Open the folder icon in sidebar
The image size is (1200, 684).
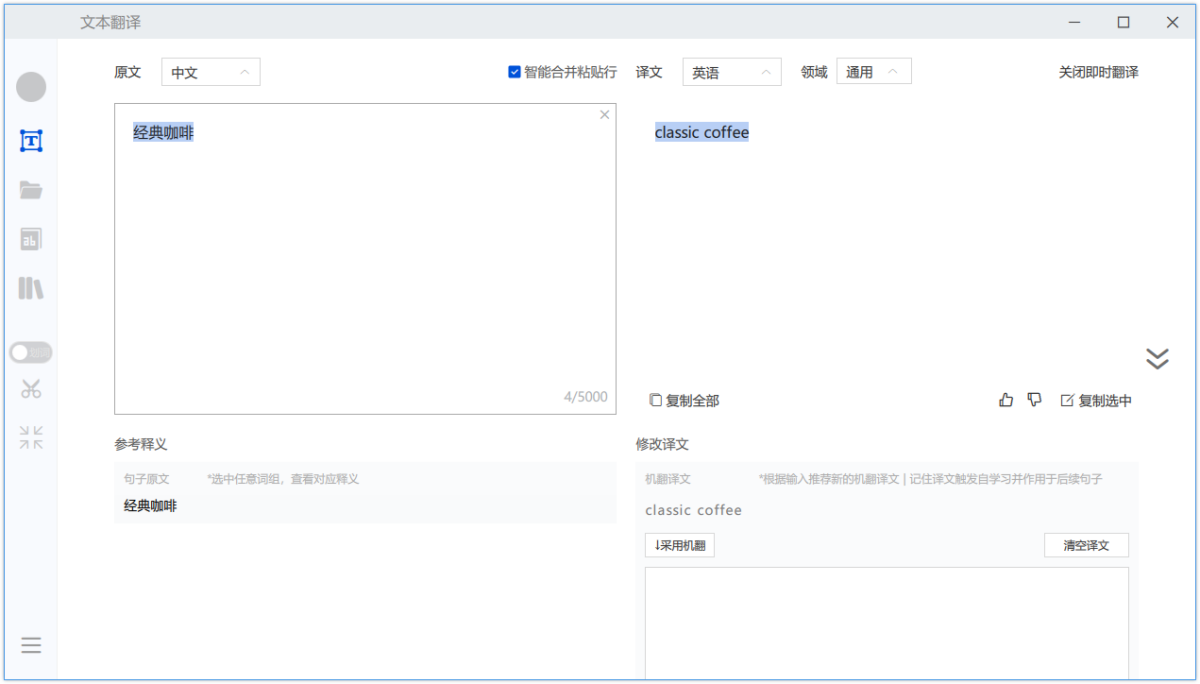(x=31, y=190)
